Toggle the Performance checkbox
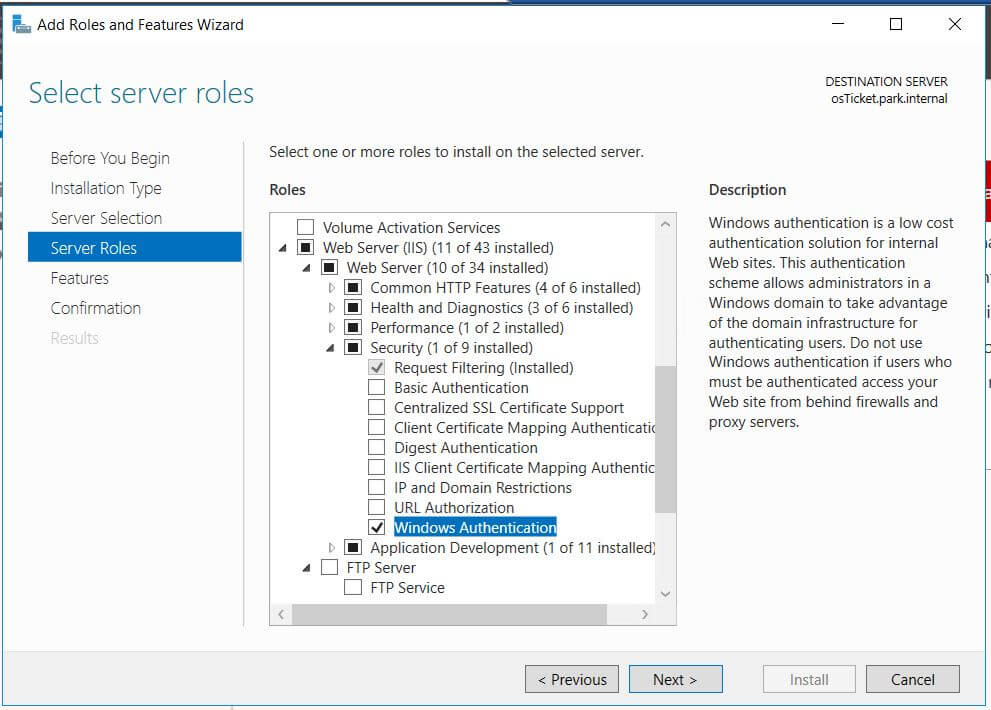This screenshot has width=991, height=710. coord(353,327)
